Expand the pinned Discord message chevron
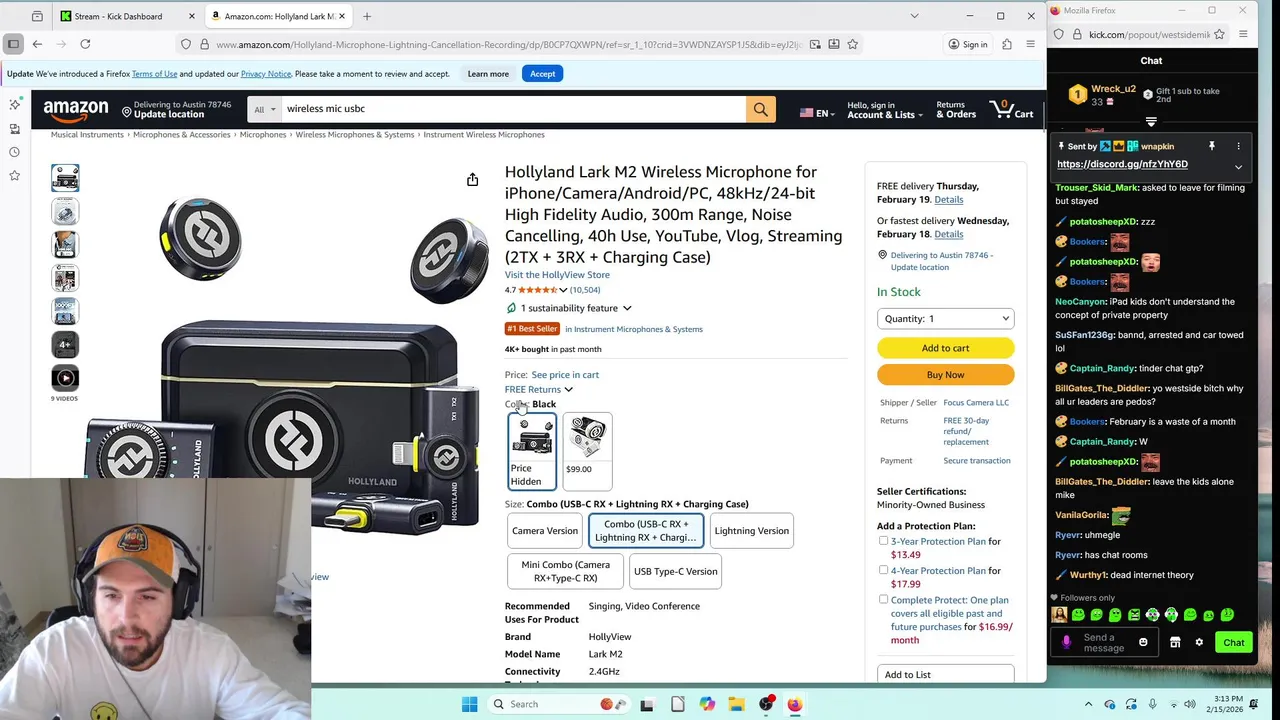Image resolution: width=1280 pixels, height=720 pixels. 1238,167
